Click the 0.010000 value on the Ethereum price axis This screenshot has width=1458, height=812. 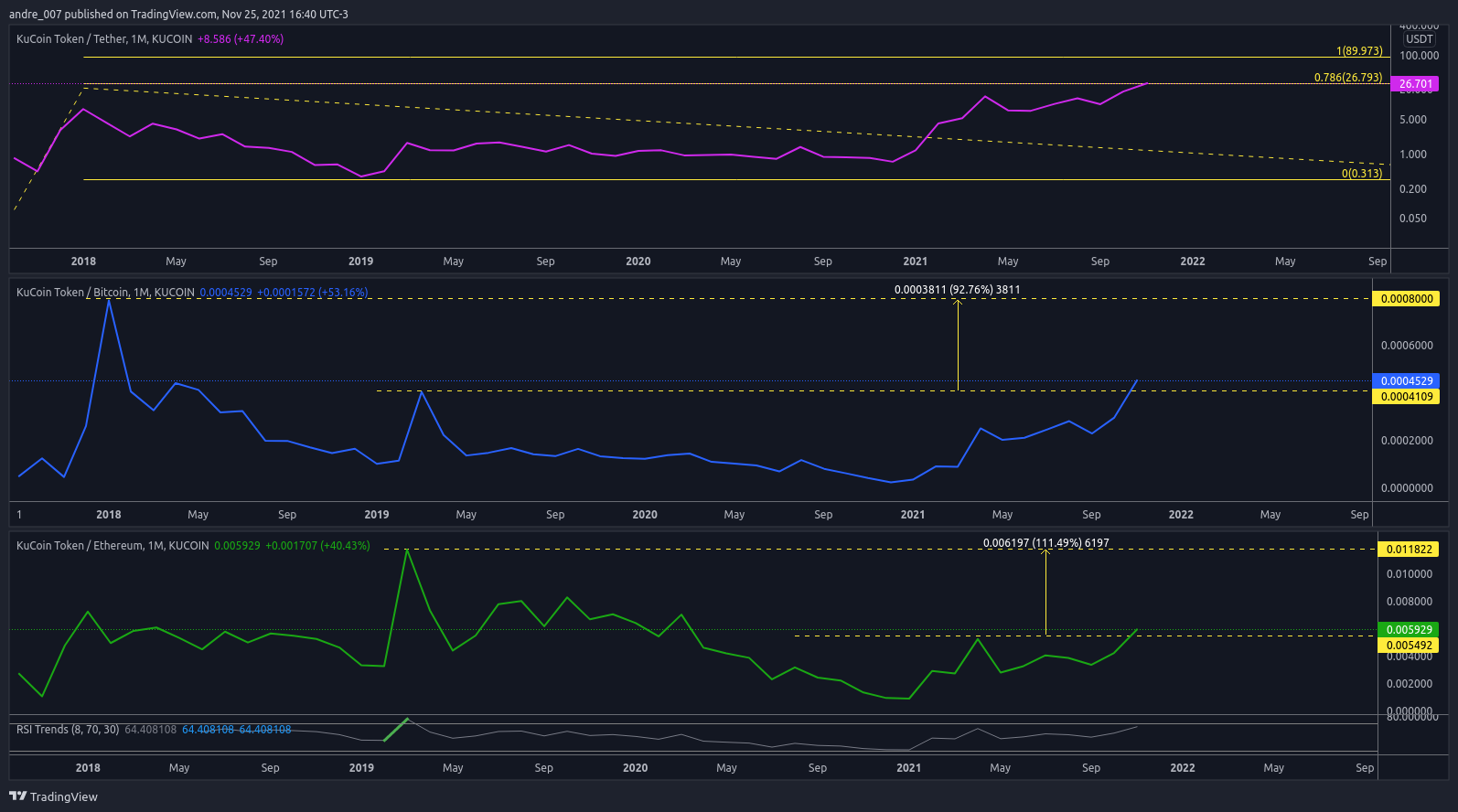pos(1410,574)
